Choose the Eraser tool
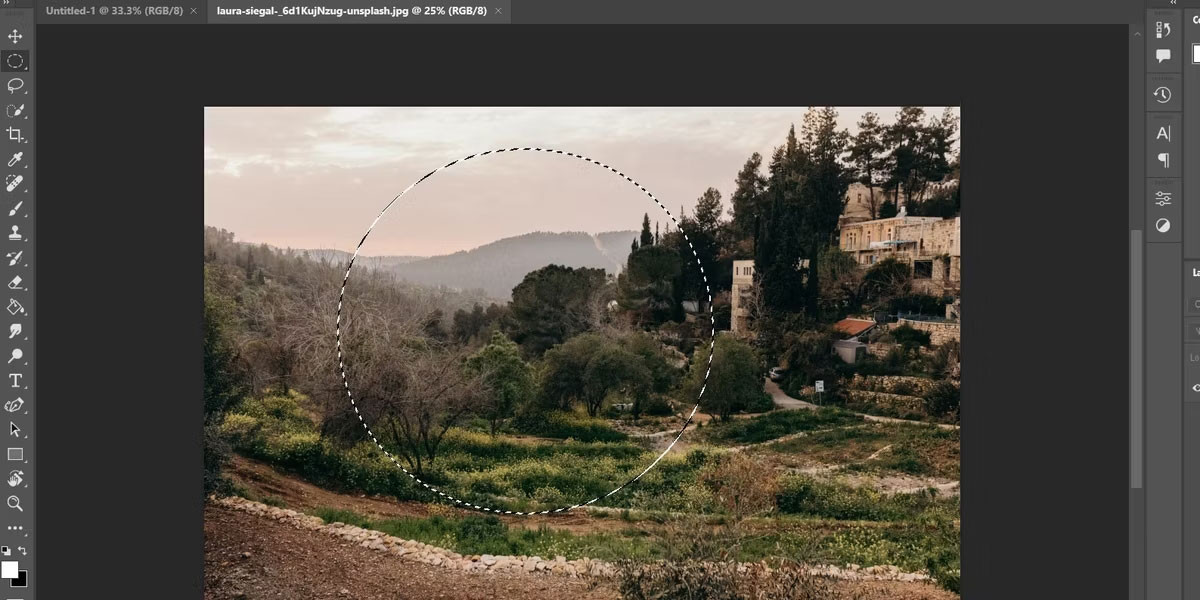 click(15, 282)
